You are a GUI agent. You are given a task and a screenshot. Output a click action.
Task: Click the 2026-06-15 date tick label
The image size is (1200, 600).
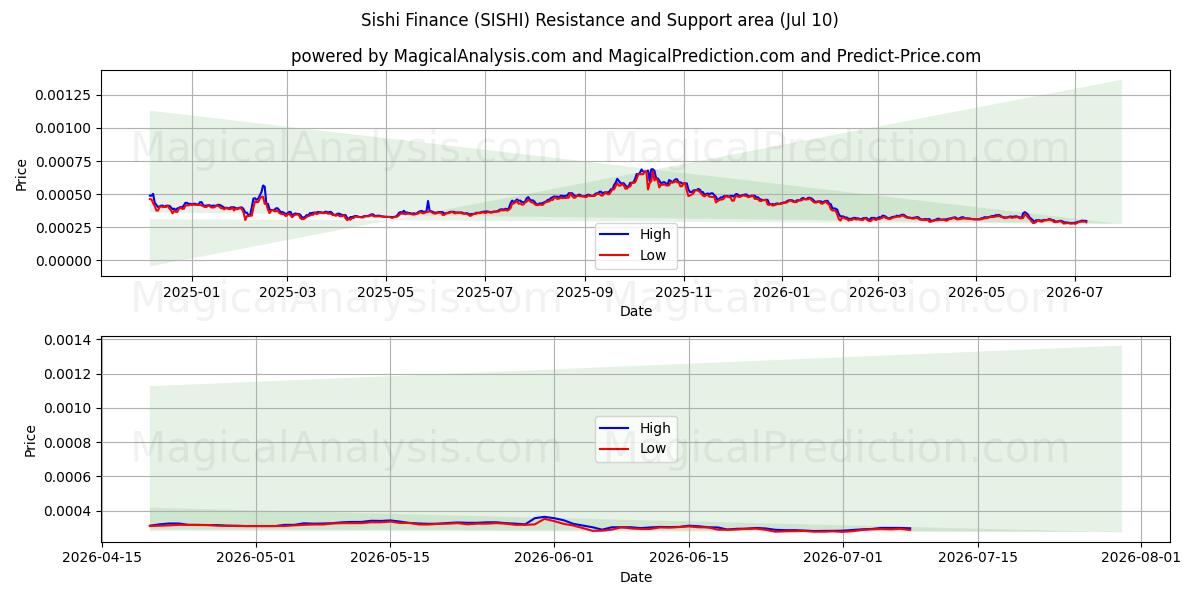[x=688, y=558]
